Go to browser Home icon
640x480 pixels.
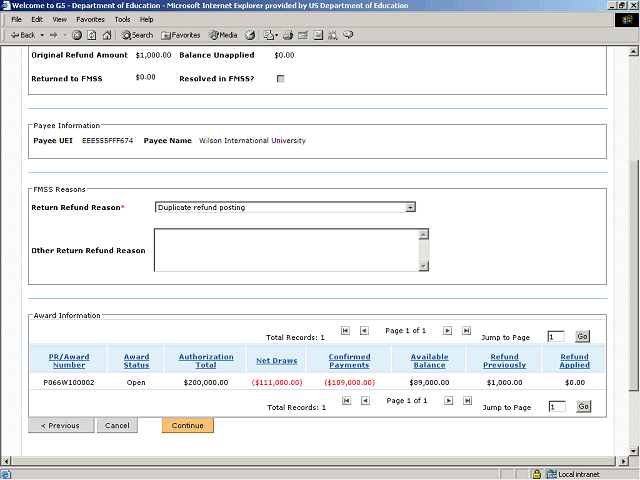click(x=107, y=35)
